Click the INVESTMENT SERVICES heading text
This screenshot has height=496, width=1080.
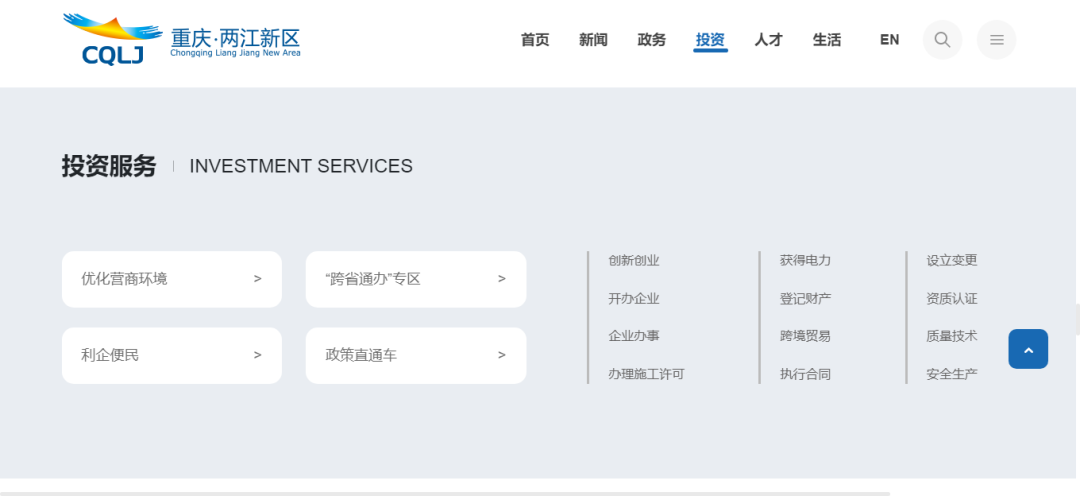301,166
